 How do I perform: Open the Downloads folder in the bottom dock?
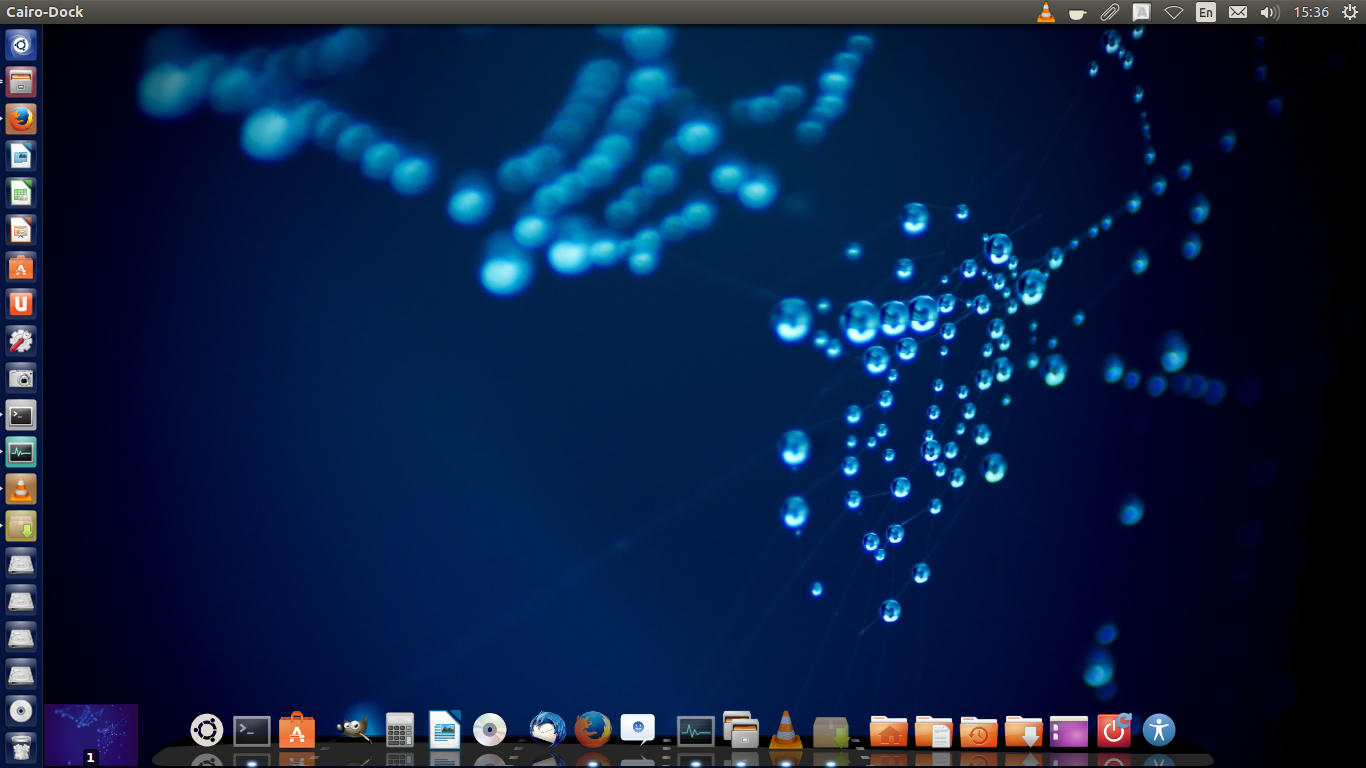click(1024, 731)
